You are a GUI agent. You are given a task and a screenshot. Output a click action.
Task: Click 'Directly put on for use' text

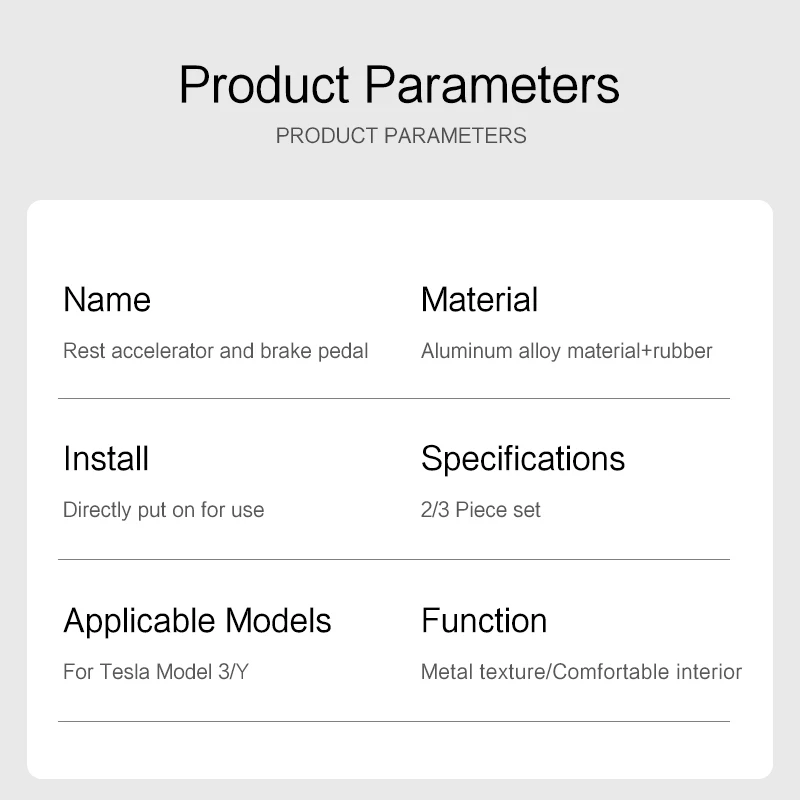coord(163,510)
